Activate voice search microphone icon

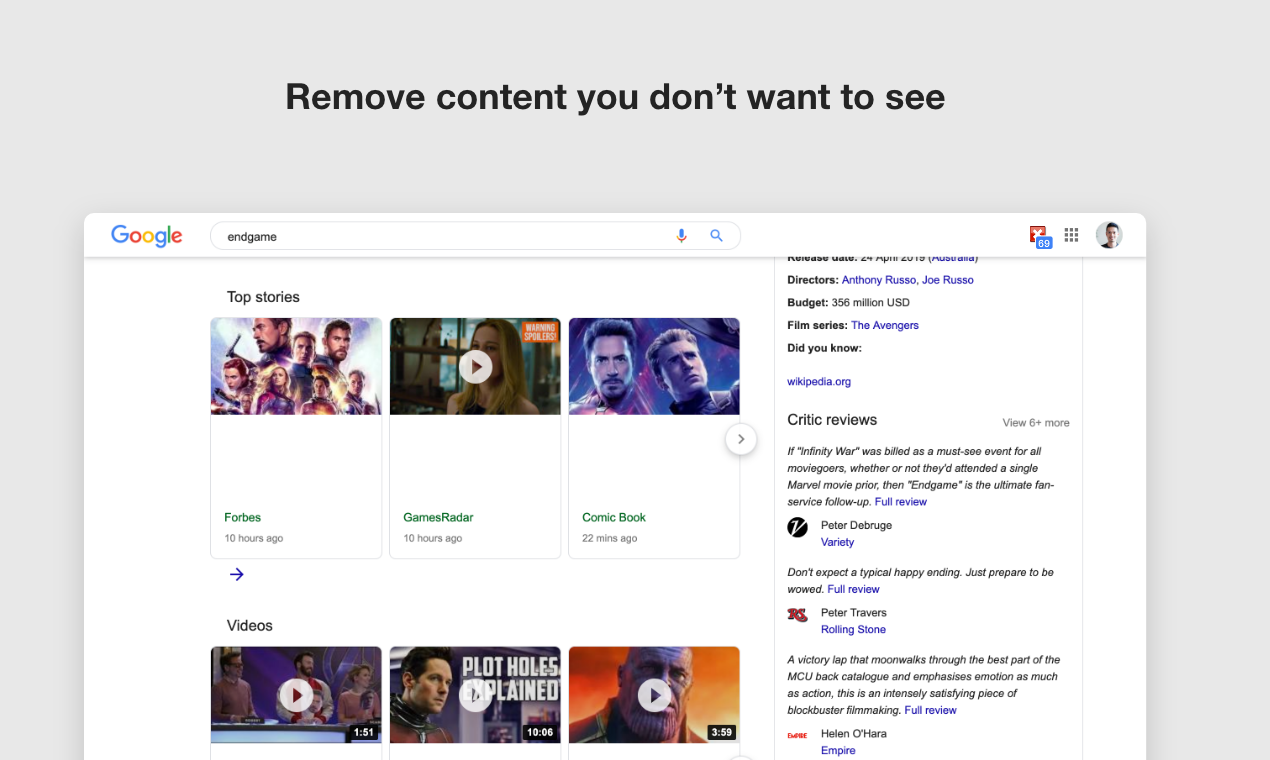(x=681, y=236)
